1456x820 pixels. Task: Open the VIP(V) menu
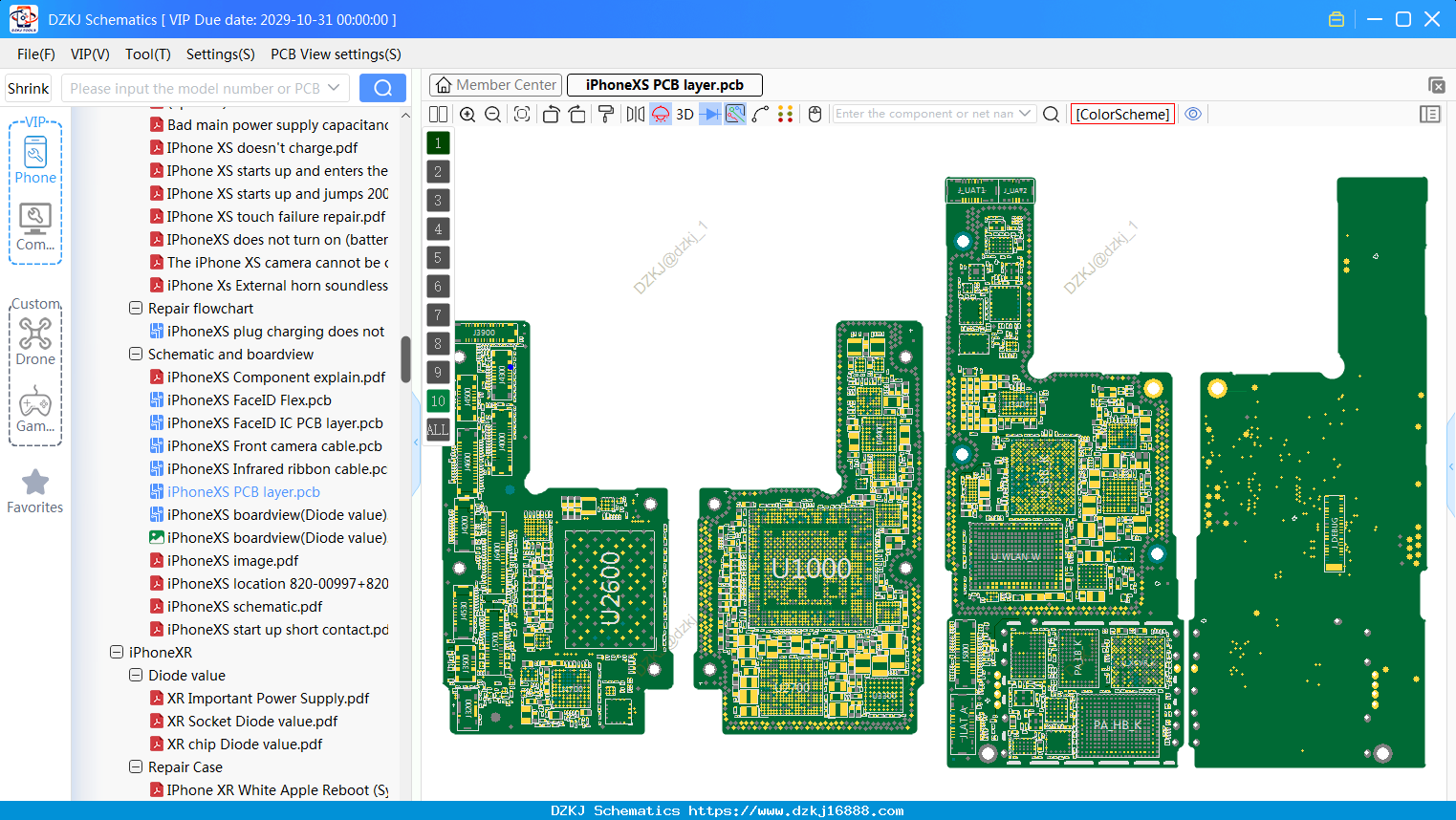tap(90, 54)
